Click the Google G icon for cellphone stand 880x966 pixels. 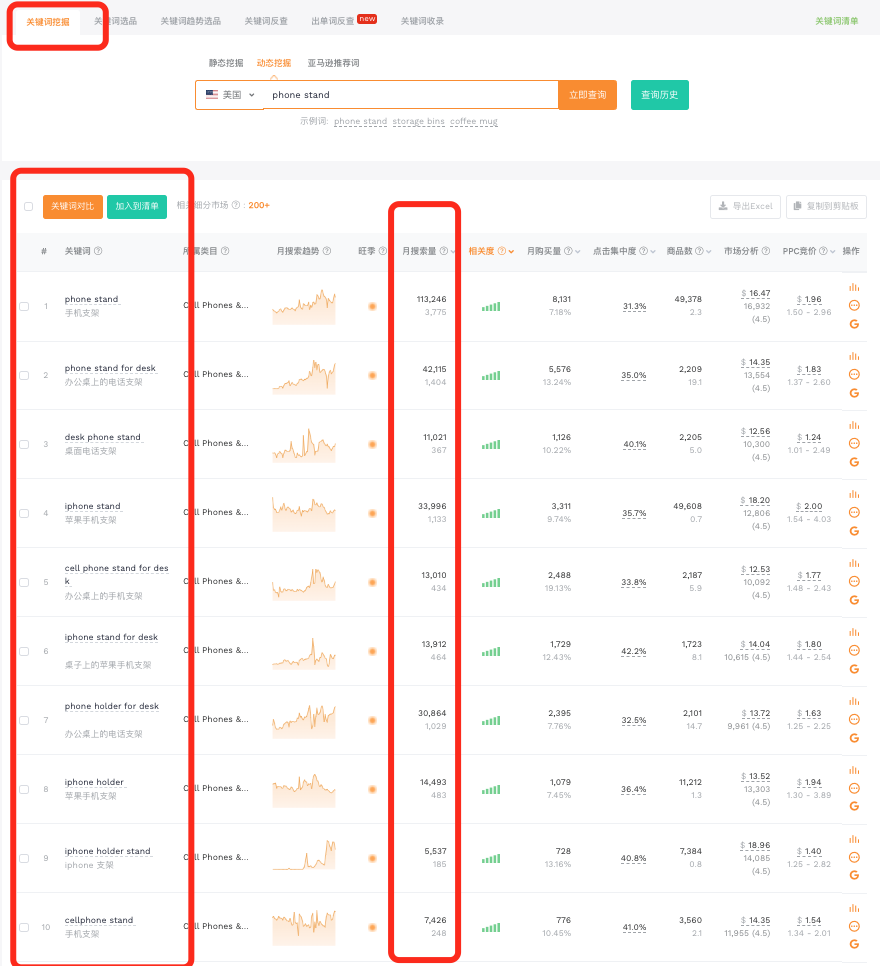[854, 944]
